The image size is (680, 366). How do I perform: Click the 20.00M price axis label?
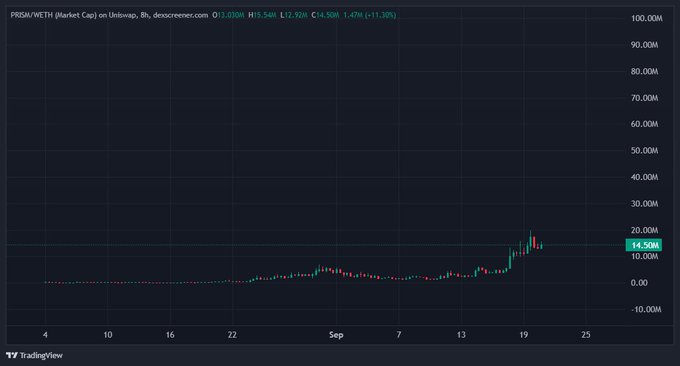[644, 230]
